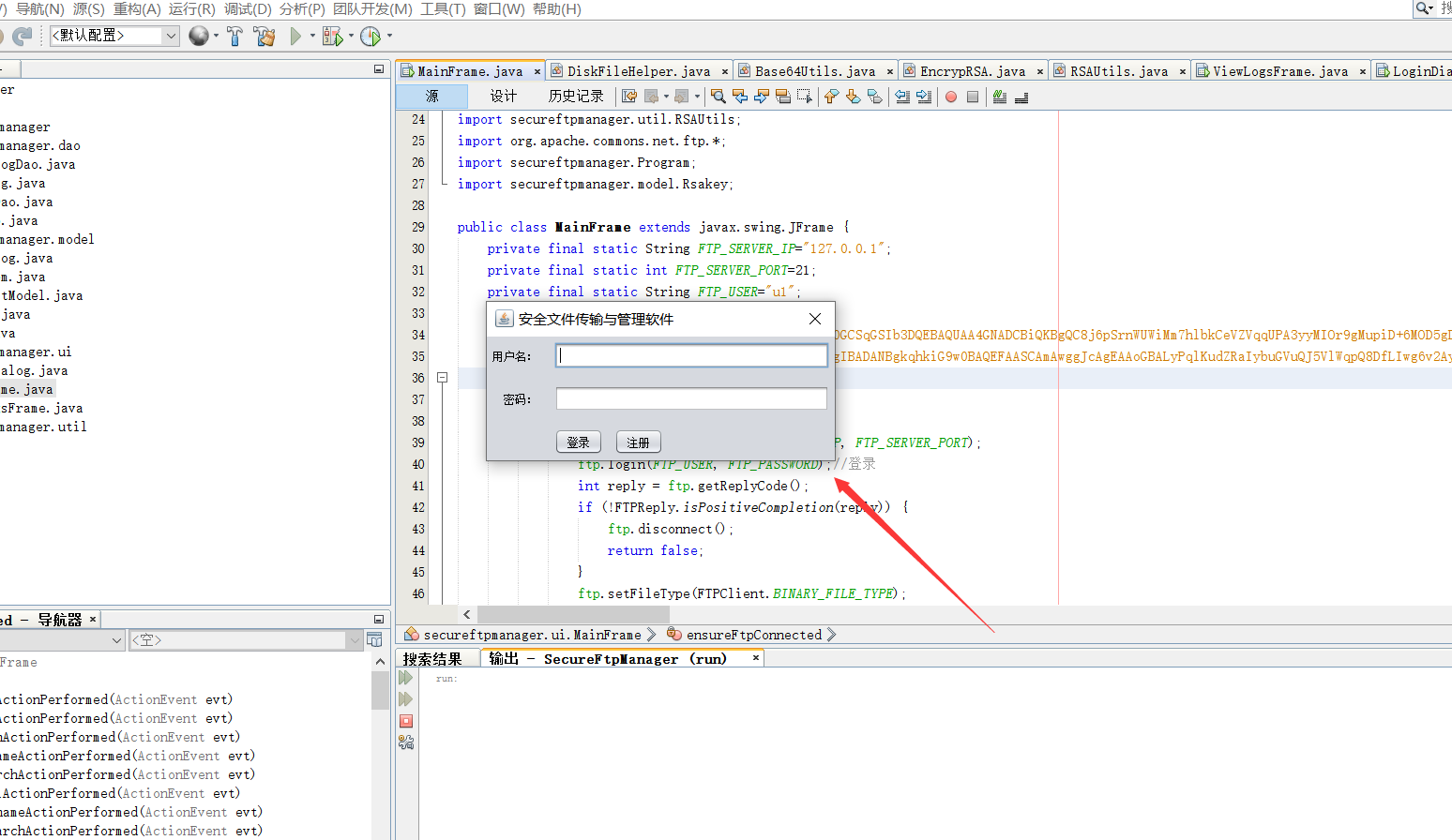Click the Debug Project toolbar icon
Viewport: 1452px width, 840px height.
tap(332, 36)
